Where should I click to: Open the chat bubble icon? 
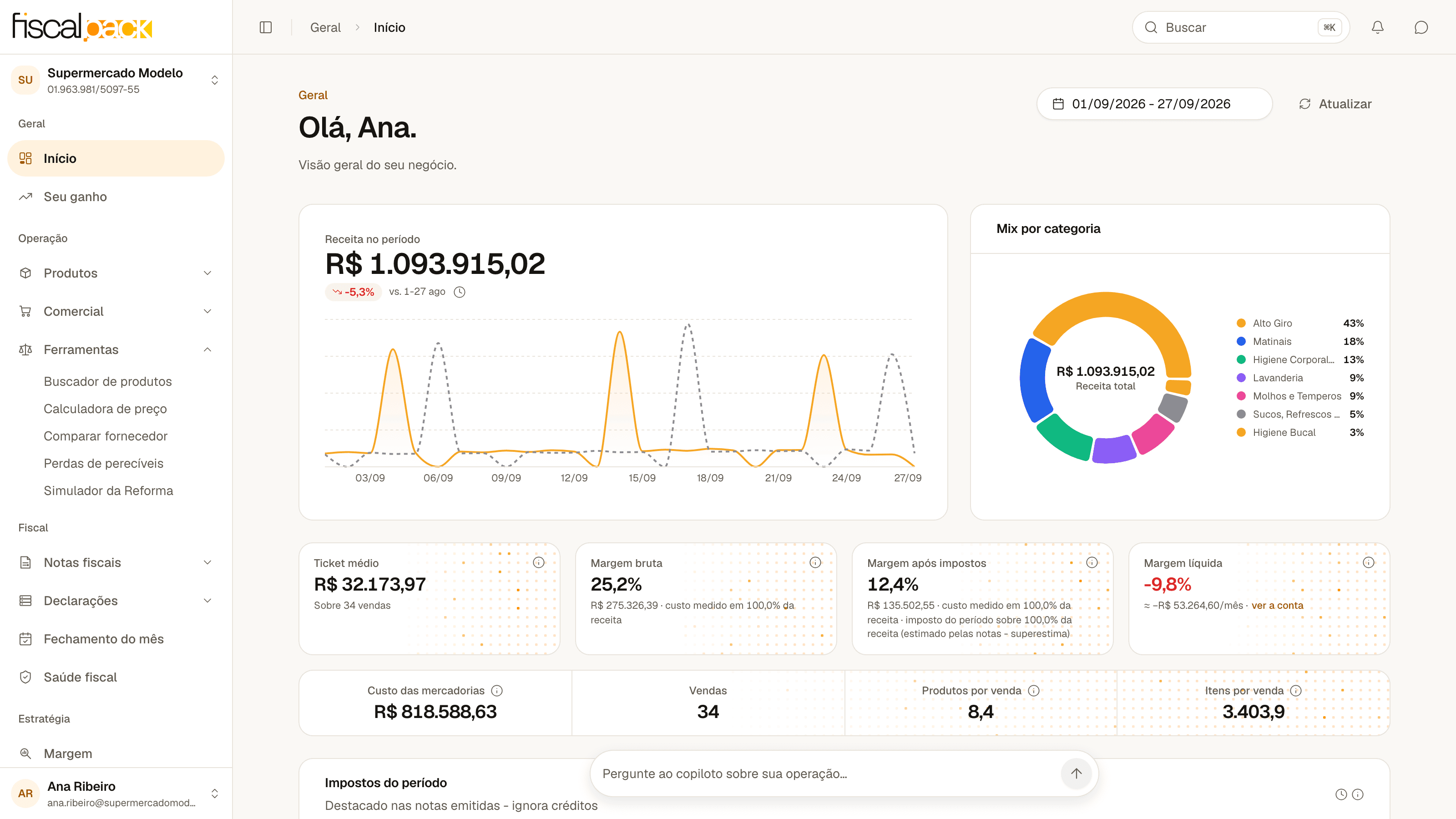click(1421, 27)
